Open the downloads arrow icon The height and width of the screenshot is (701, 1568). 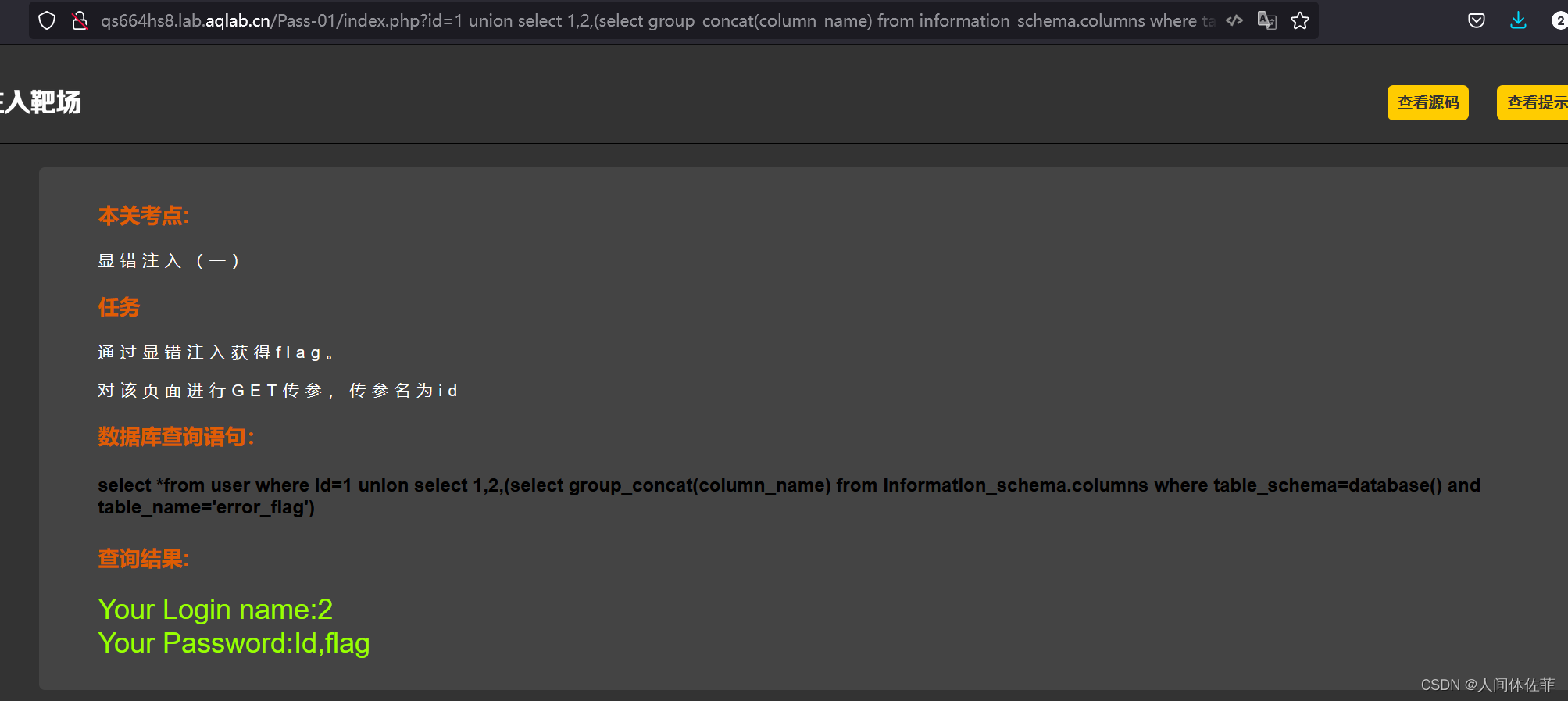[1518, 21]
